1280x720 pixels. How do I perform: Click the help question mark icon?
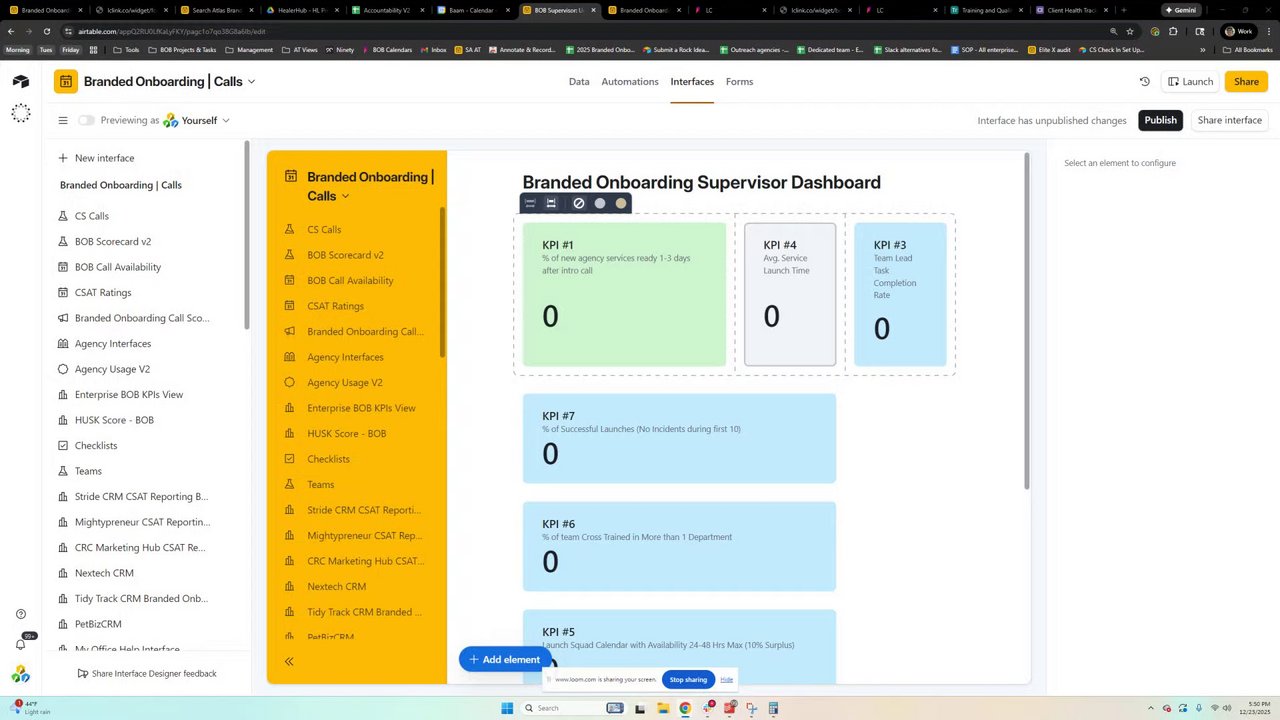coord(21,614)
